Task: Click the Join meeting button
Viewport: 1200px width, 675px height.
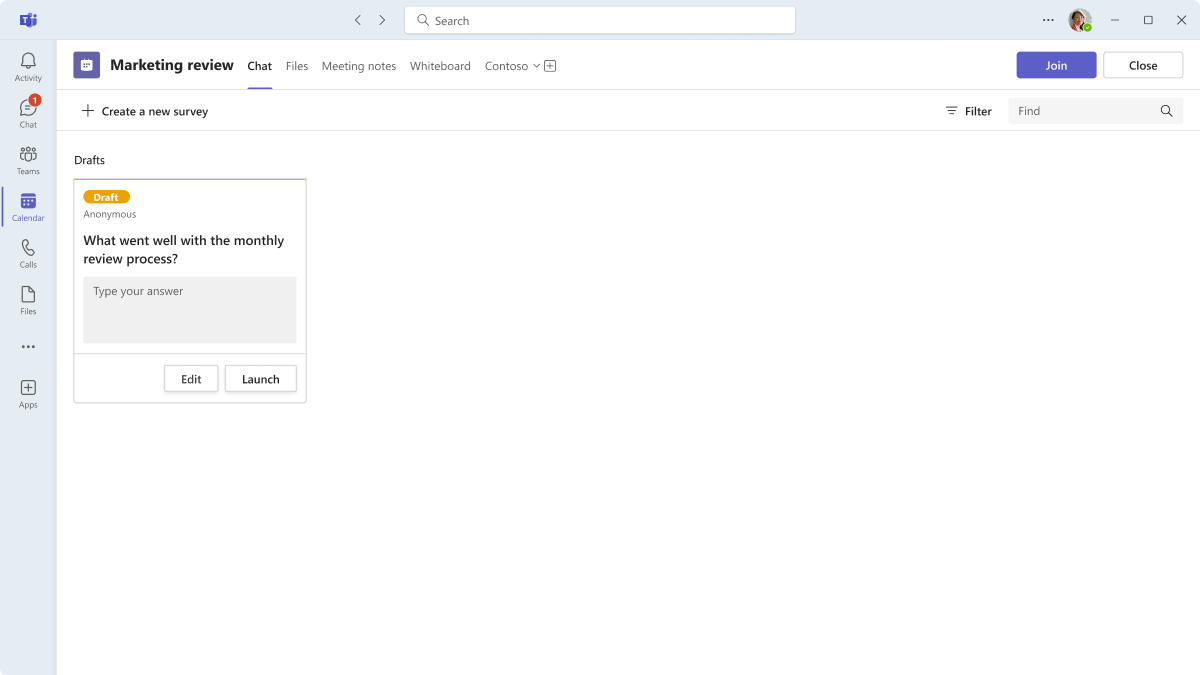Action: tap(1056, 65)
